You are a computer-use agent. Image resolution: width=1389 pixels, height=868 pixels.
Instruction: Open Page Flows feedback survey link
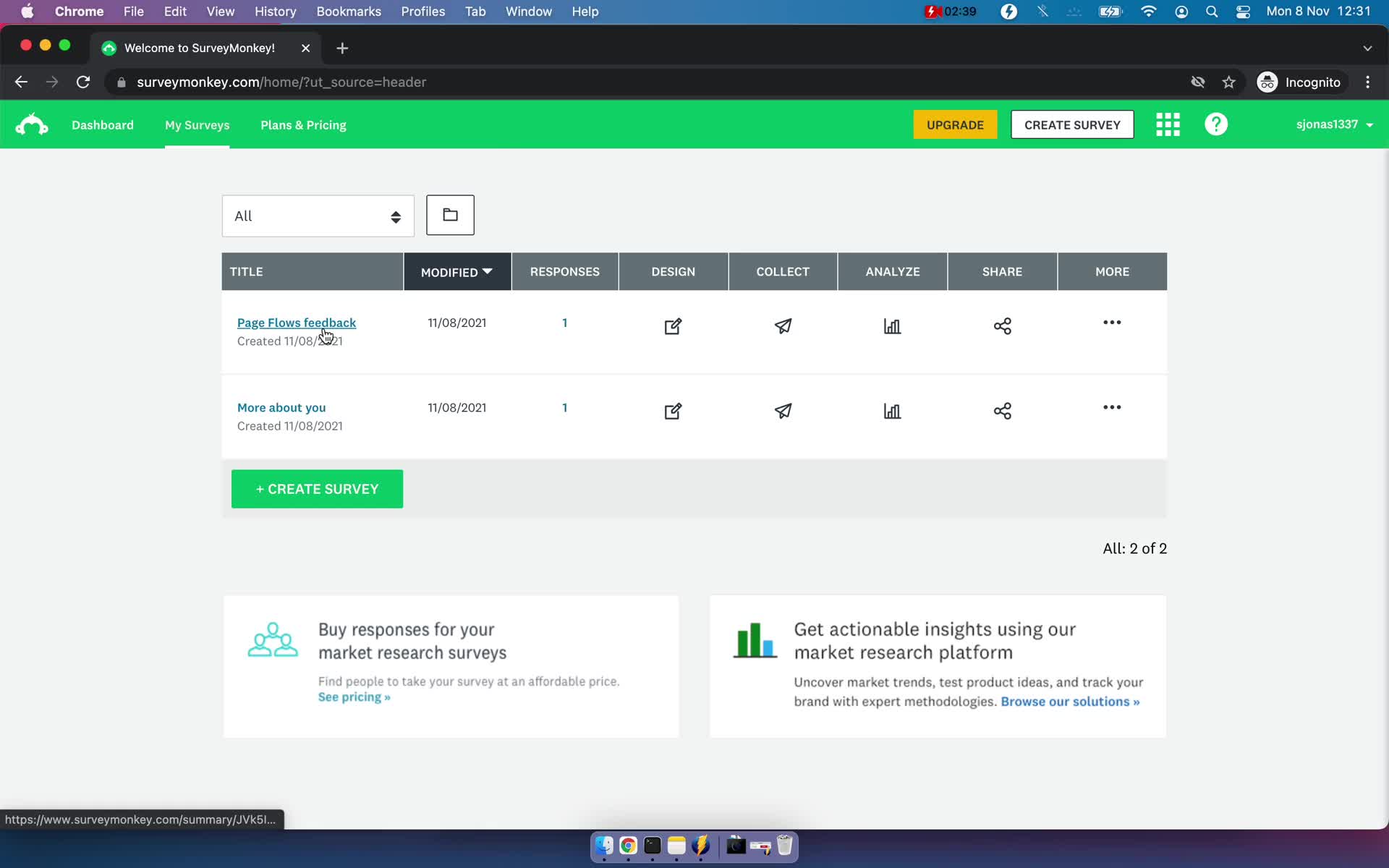tap(297, 323)
